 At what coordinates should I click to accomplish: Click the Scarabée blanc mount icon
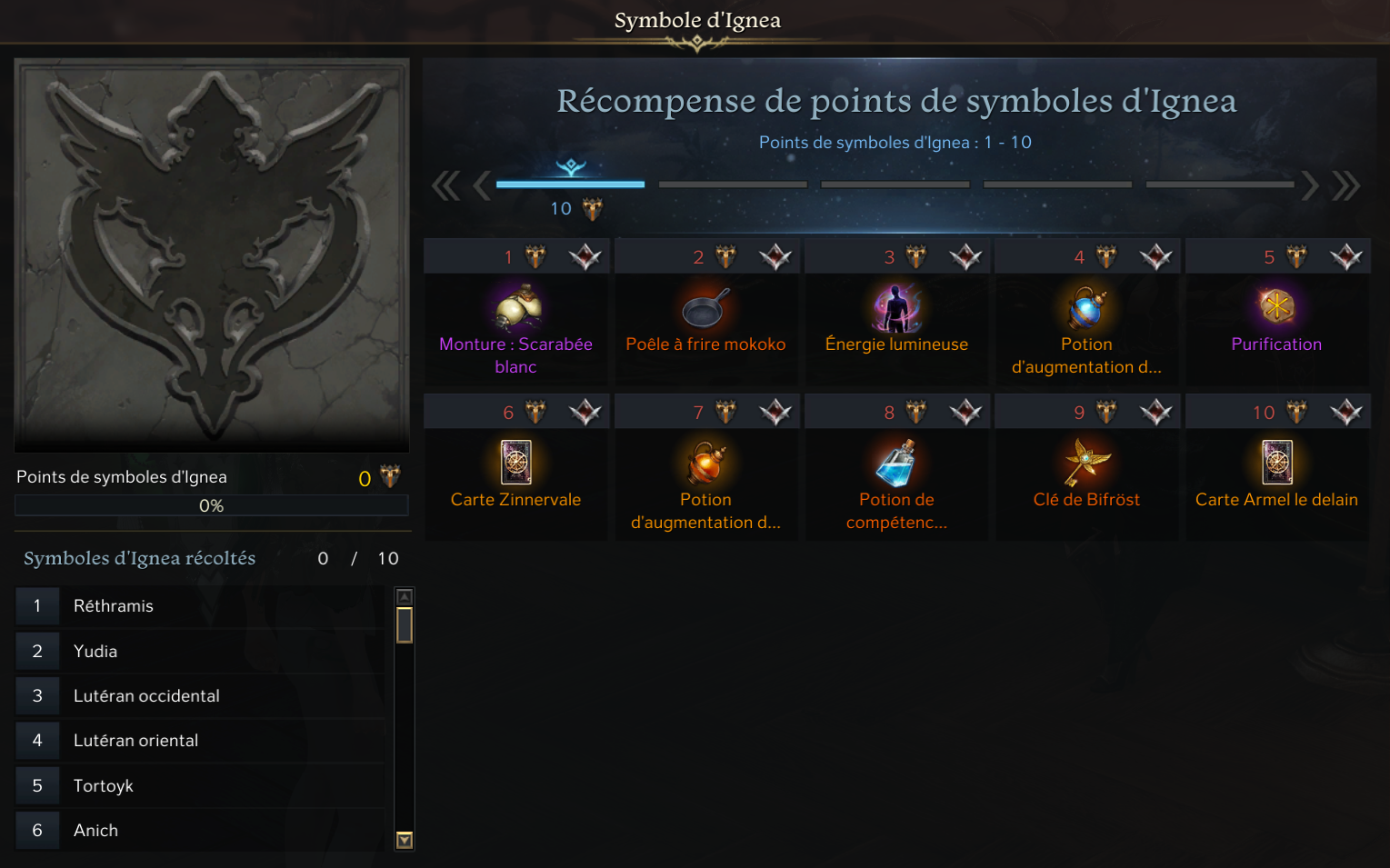[517, 307]
